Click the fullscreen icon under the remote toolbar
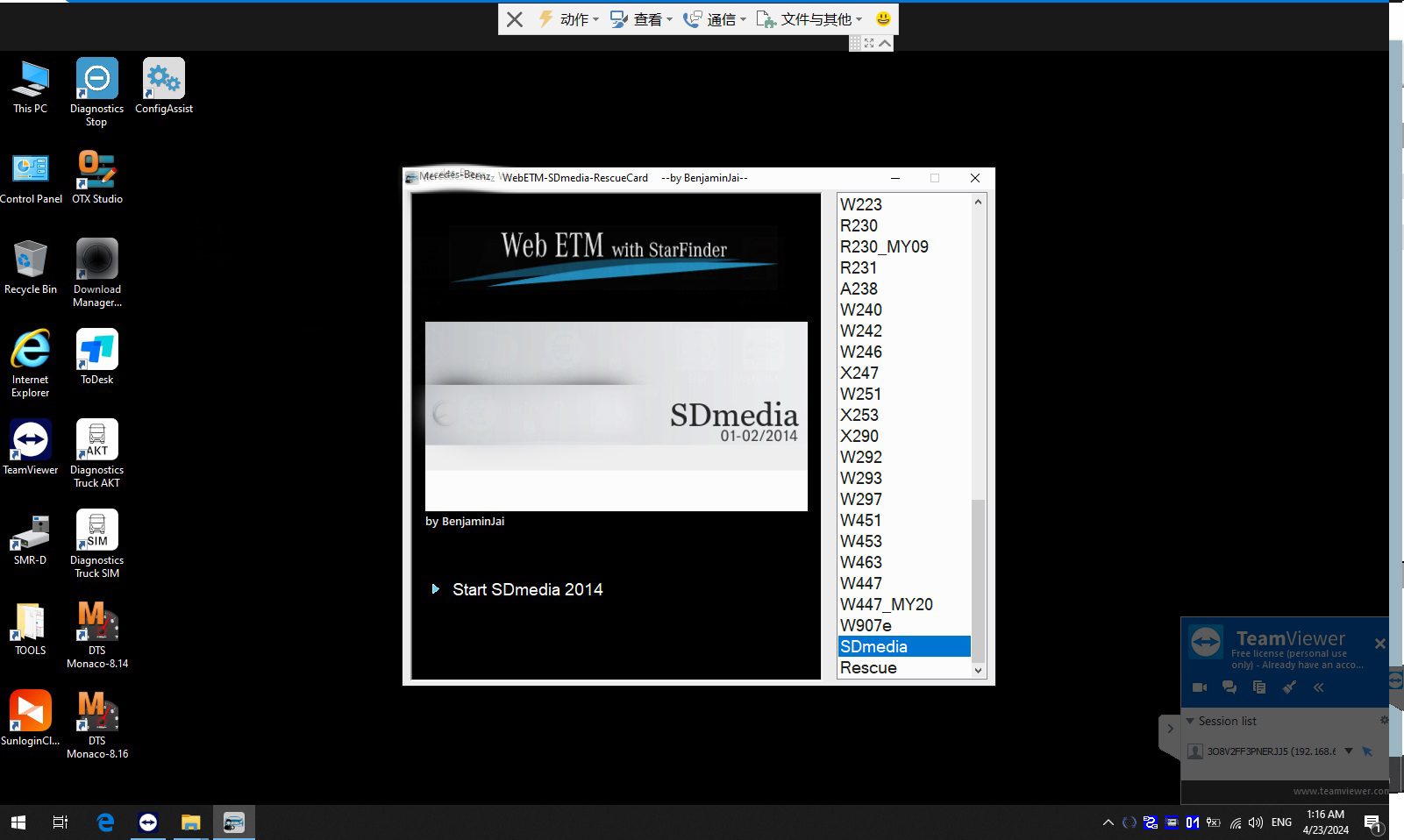Screen dimensions: 1404x840 point(869,43)
